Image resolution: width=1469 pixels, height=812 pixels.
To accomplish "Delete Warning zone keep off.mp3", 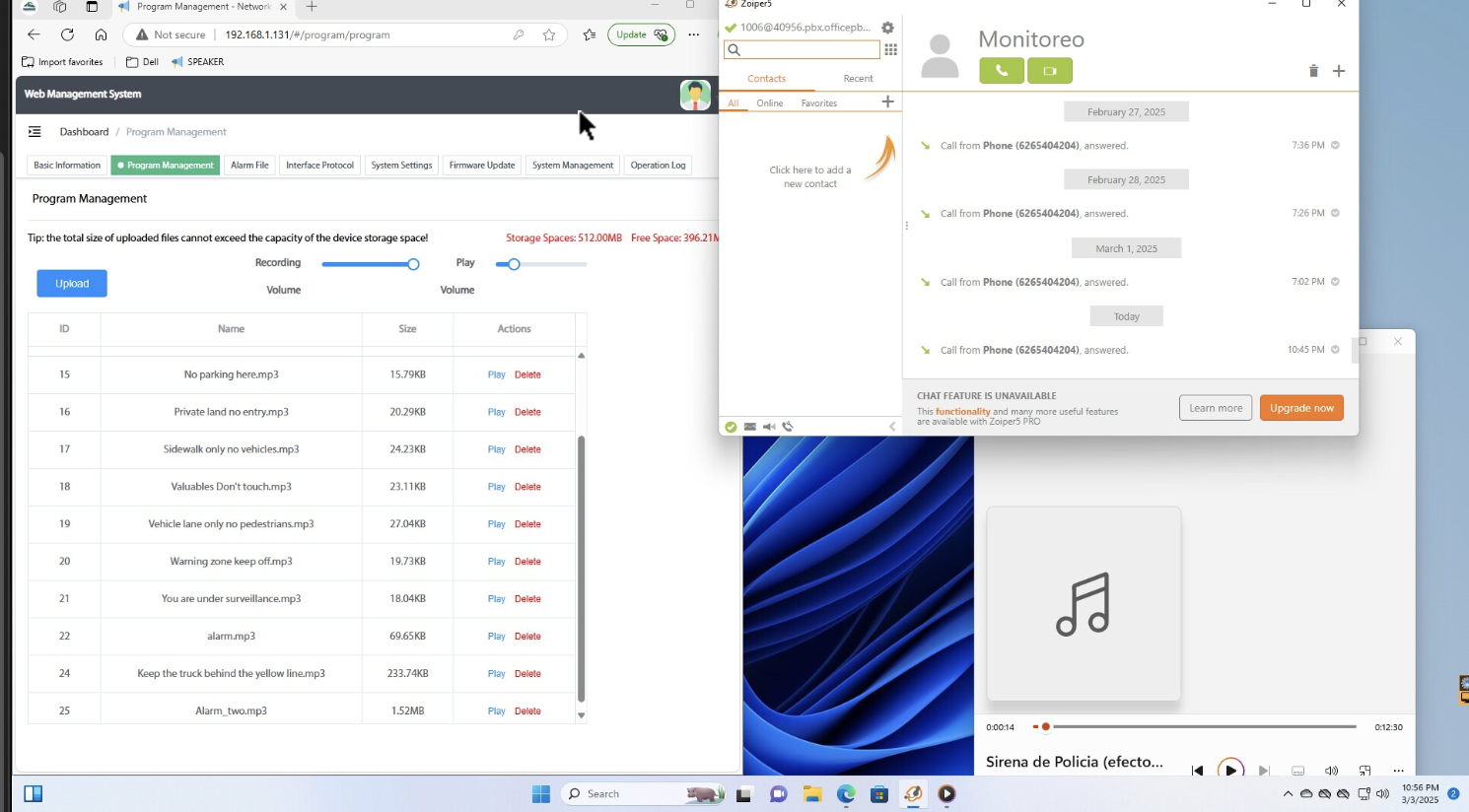I will (x=527, y=562).
